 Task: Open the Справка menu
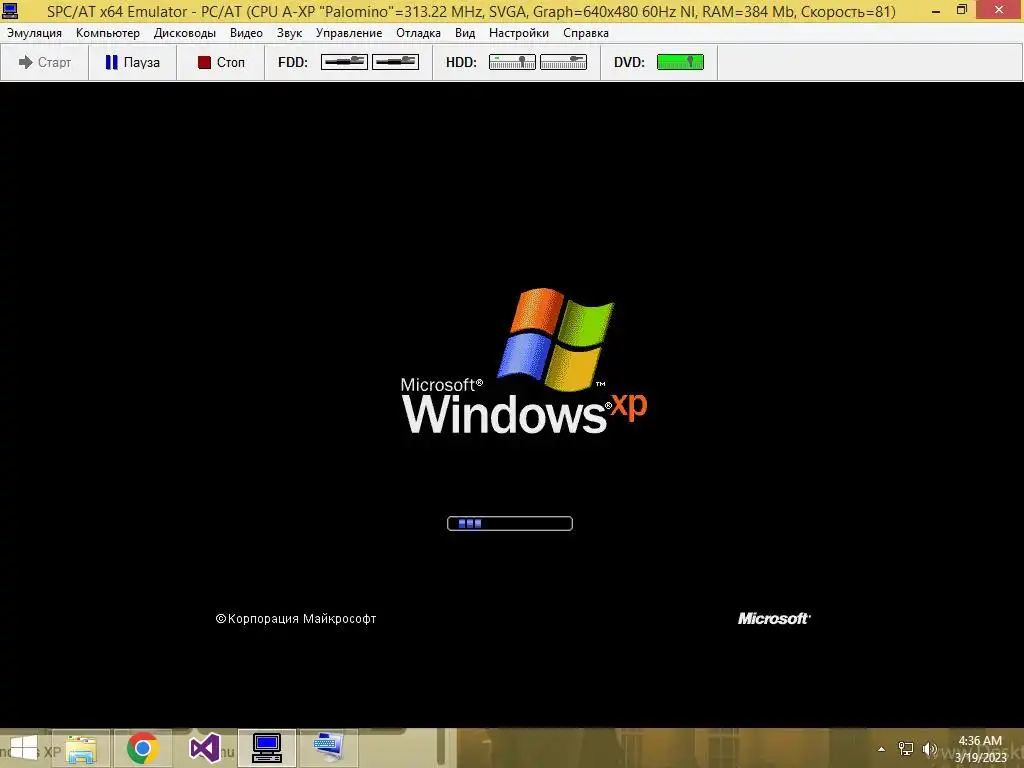[x=586, y=33]
